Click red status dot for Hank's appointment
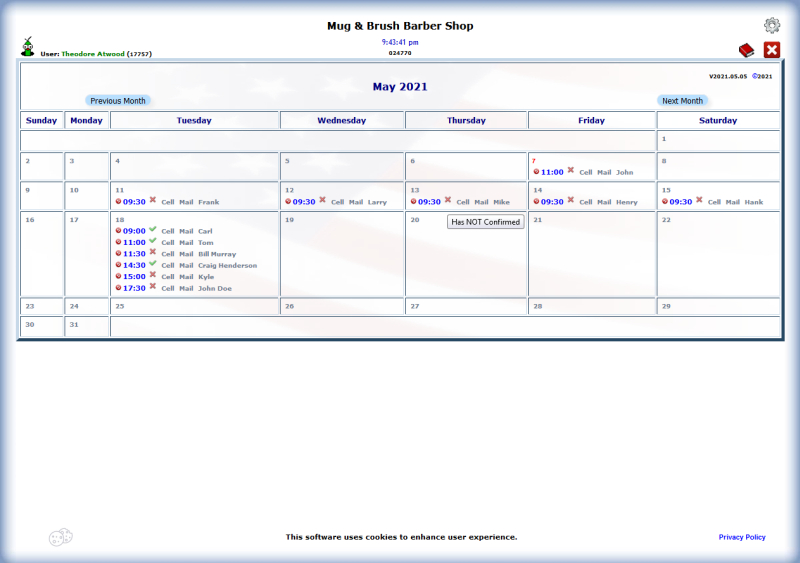 click(665, 202)
